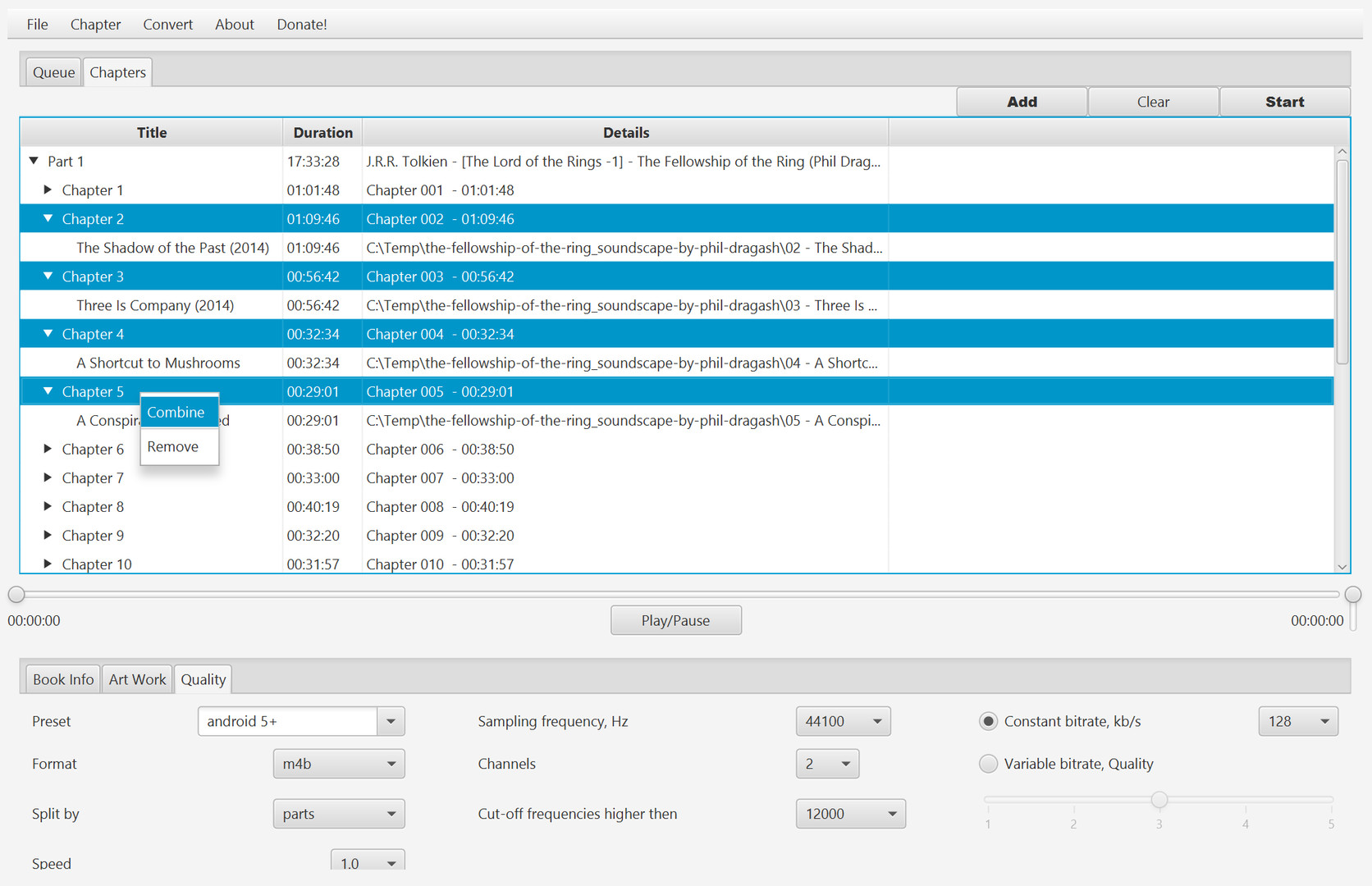Click the chapter list vertical scrollbar thumb
Viewport: 1372px width, 886px height.
1342,262
